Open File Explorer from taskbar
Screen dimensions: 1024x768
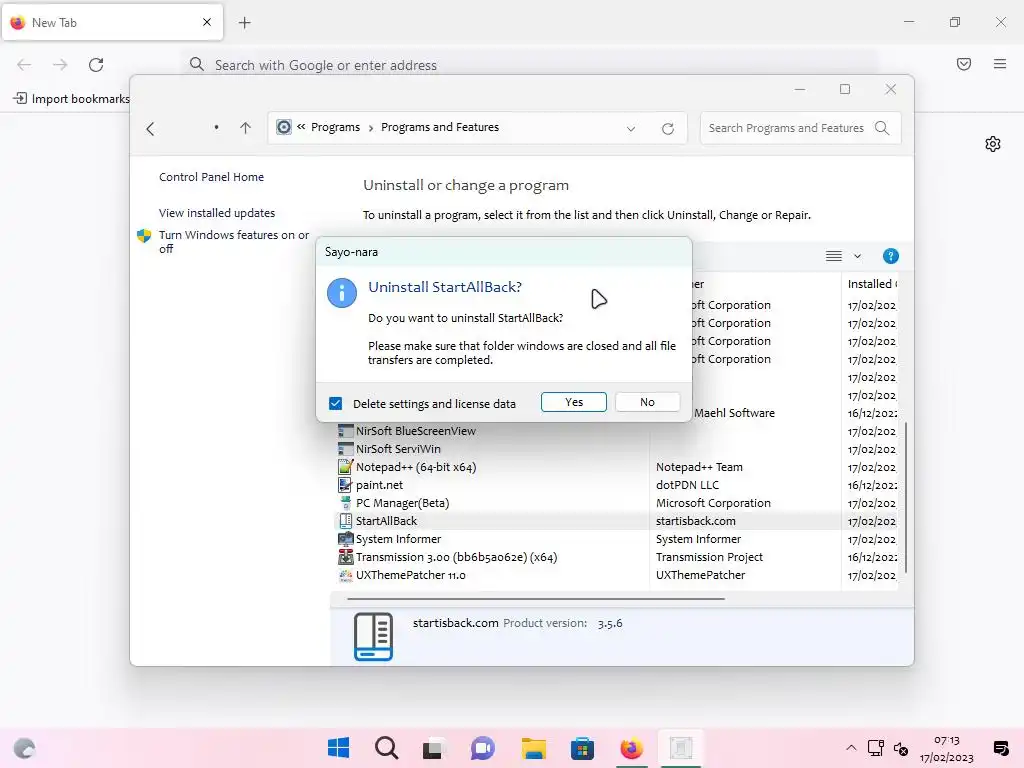pos(533,748)
